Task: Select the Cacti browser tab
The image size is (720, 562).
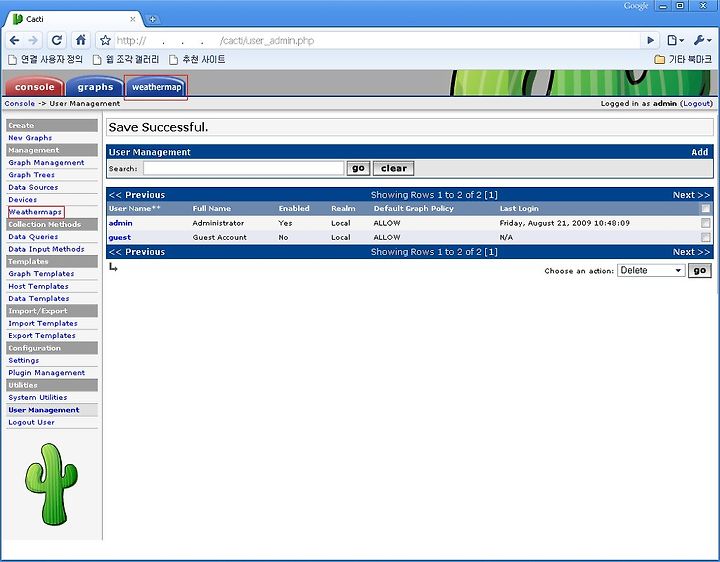Action: tap(73, 19)
